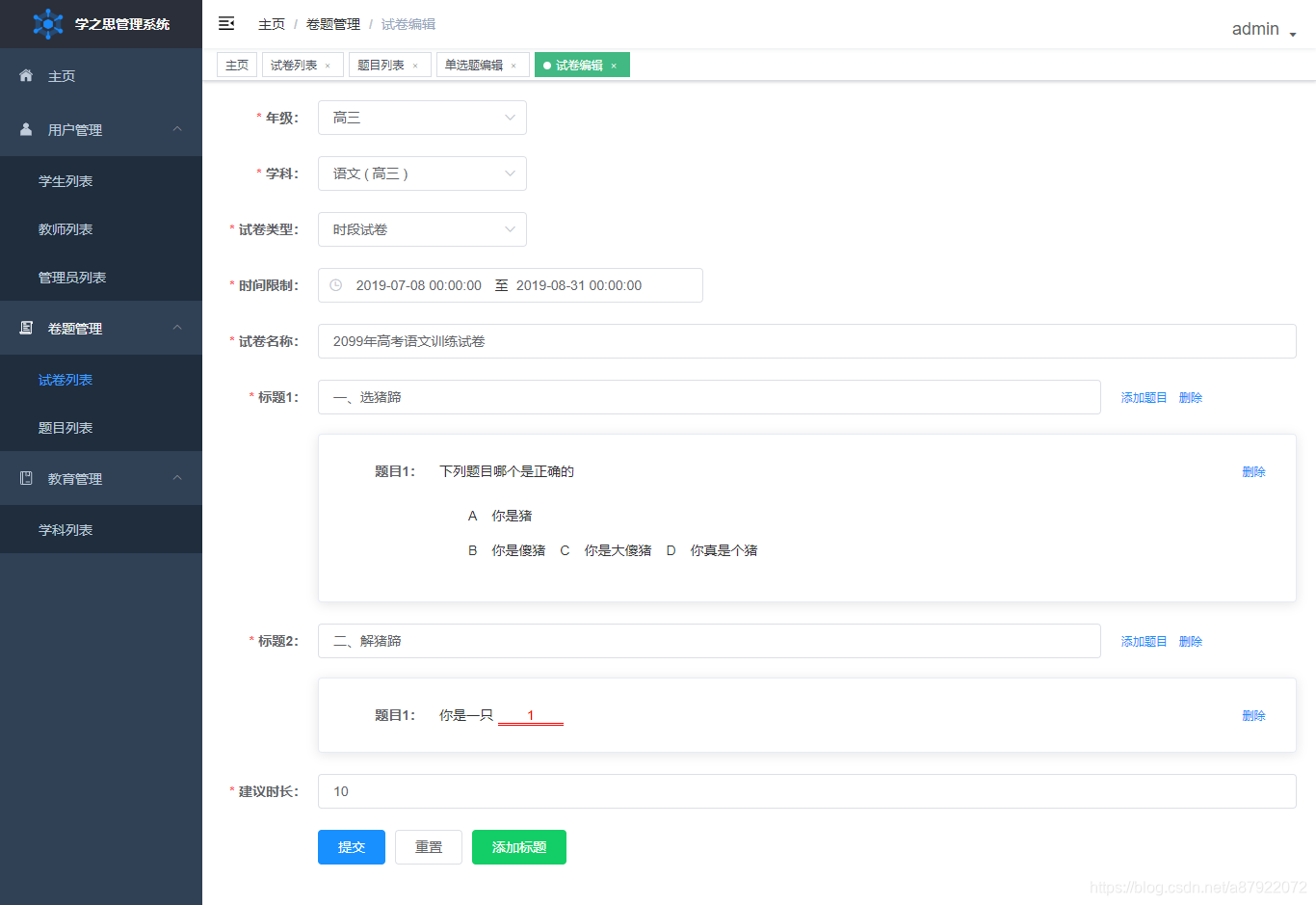Switch to the 主页 tab

click(237, 65)
